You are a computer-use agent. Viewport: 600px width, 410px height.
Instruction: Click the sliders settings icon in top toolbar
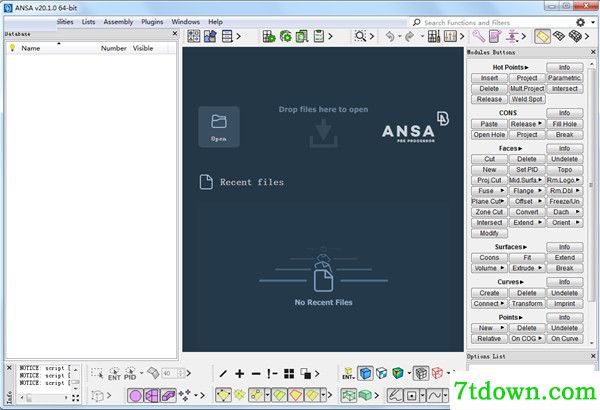point(450,36)
